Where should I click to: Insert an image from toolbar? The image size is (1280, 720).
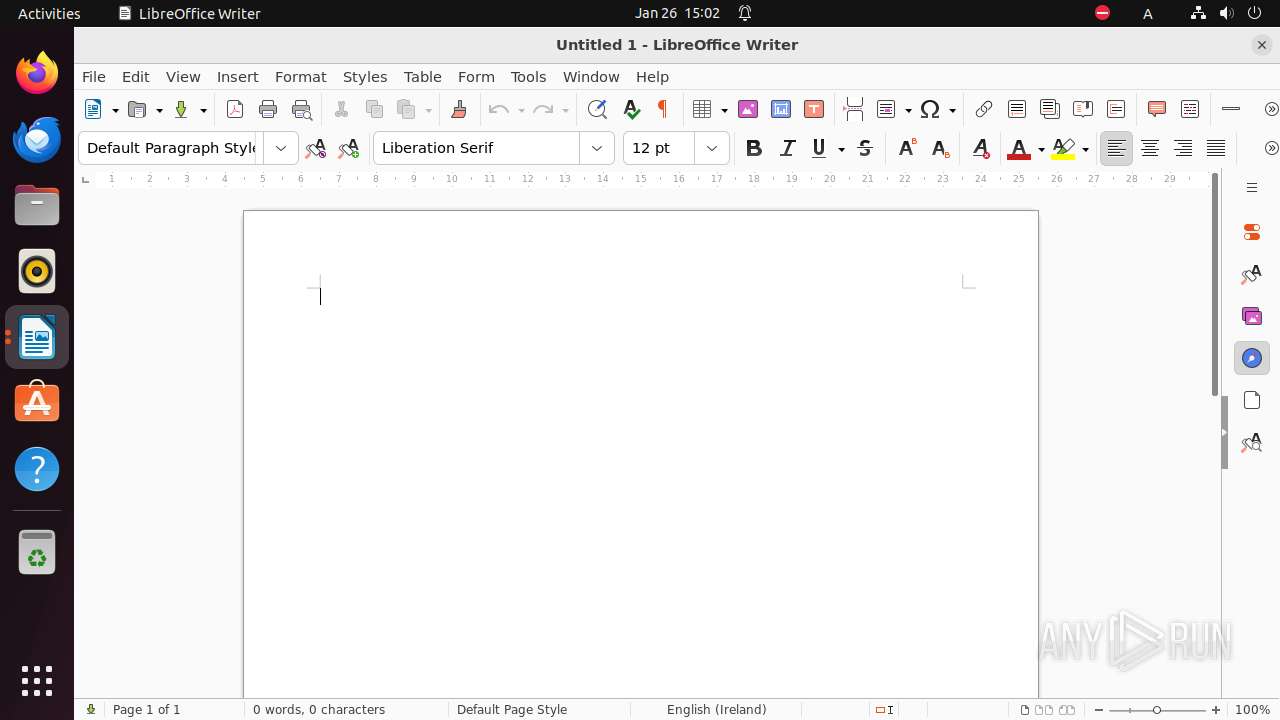(x=747, y=109)
